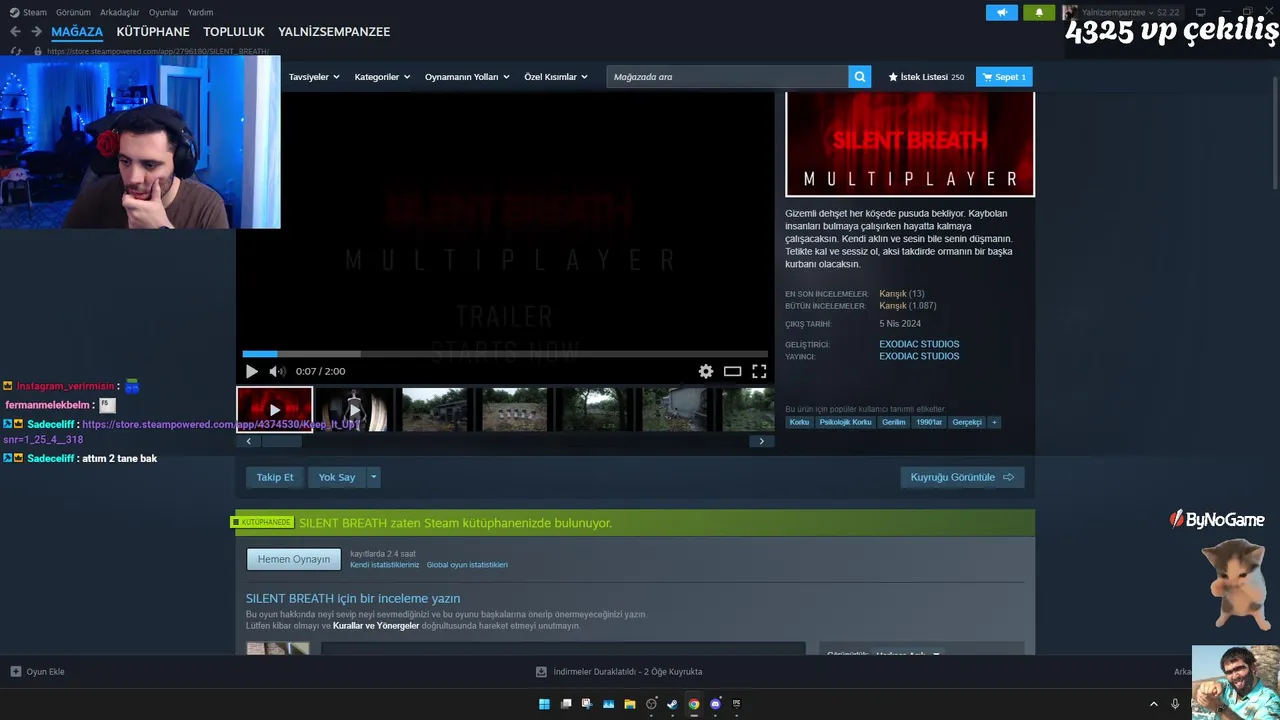Viewport: 1280px width, 720px height.
Task: Select the first red trailer thumbnail
Action: (x=275, y=409)
